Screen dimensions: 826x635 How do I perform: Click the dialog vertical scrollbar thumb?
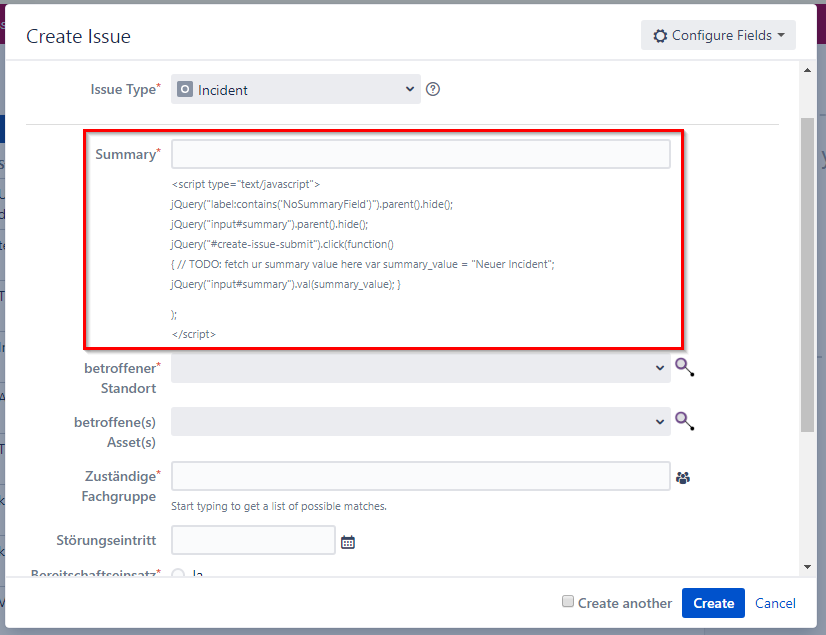coord(808,275)
